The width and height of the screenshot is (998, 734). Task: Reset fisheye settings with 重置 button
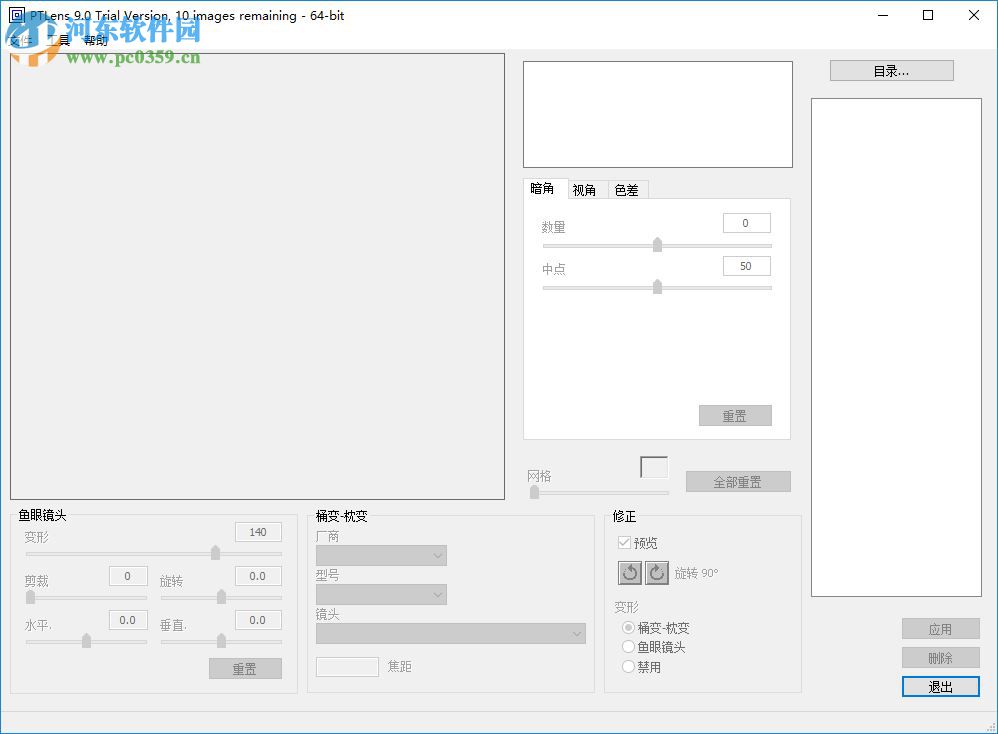[245, 668]
